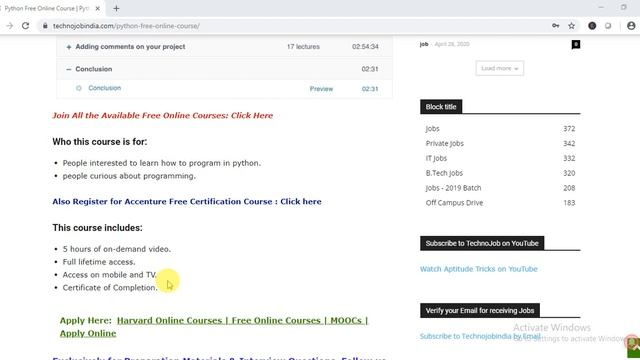640x360 pixels.
Task: Bookmark this page with the star
Action: pyautogui.click(x=571, y=26)
